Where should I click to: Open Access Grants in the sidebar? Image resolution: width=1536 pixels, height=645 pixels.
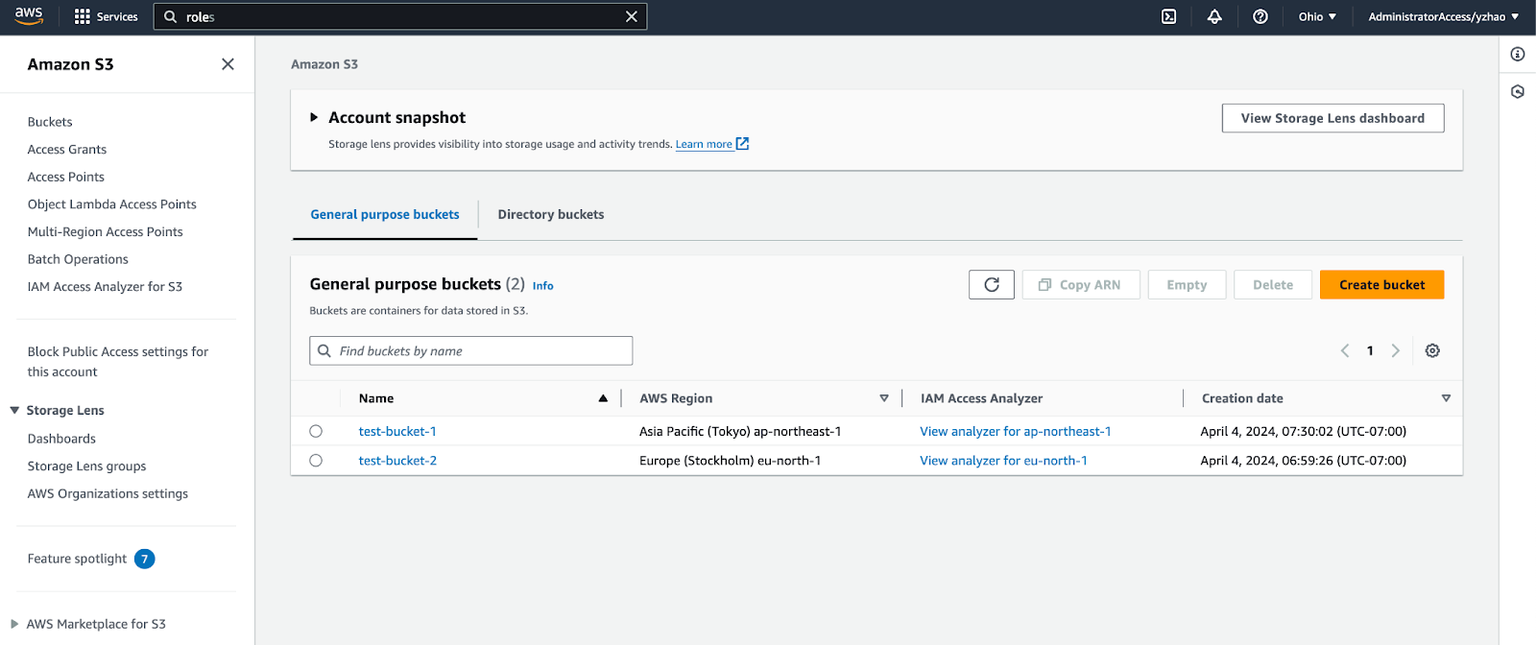point(67,149)
